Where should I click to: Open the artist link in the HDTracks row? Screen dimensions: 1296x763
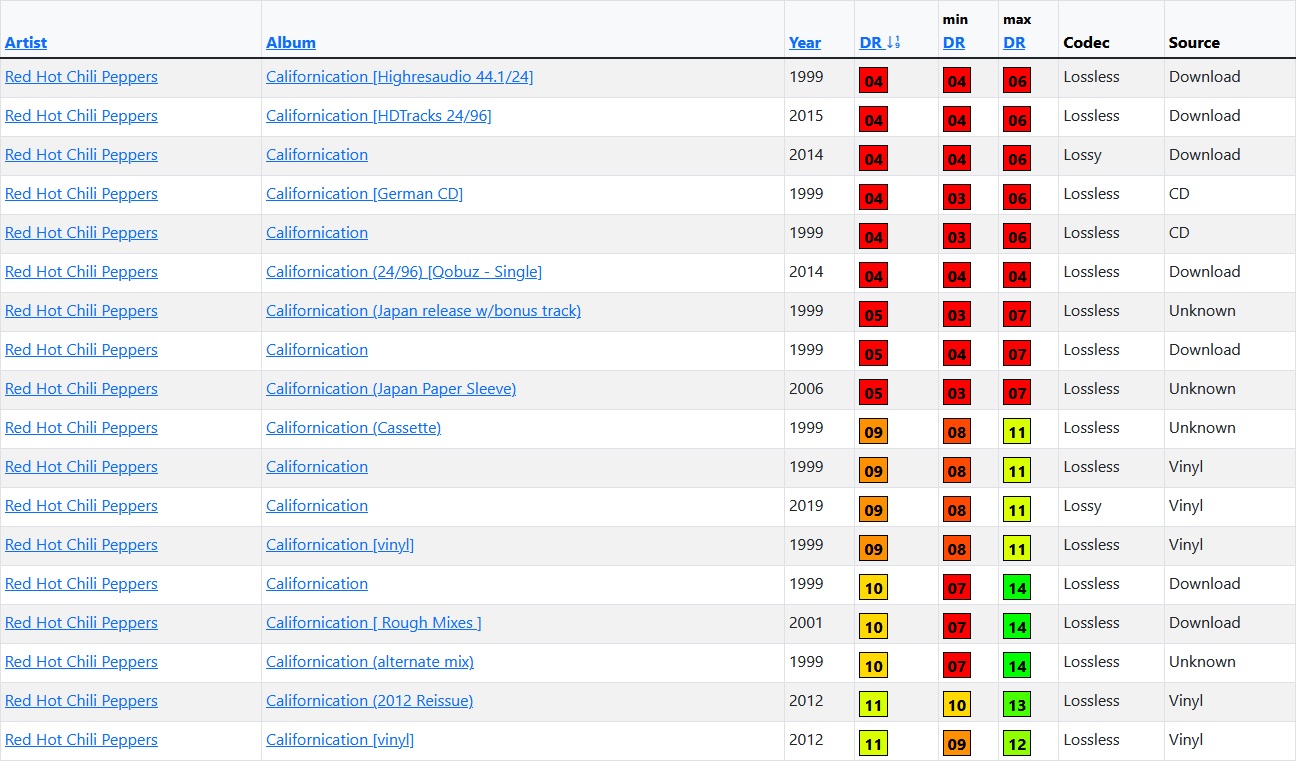(81, 116)
